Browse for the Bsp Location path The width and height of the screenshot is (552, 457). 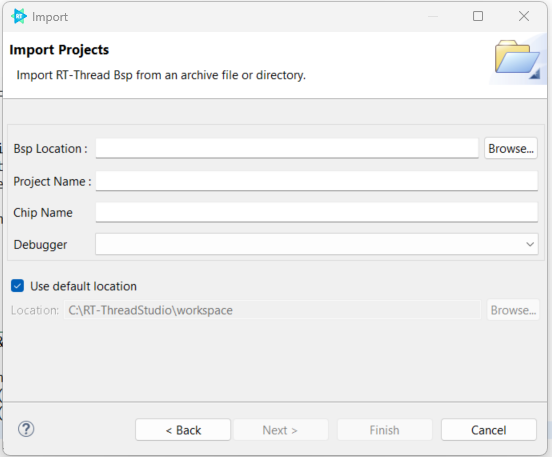point(511,149)
